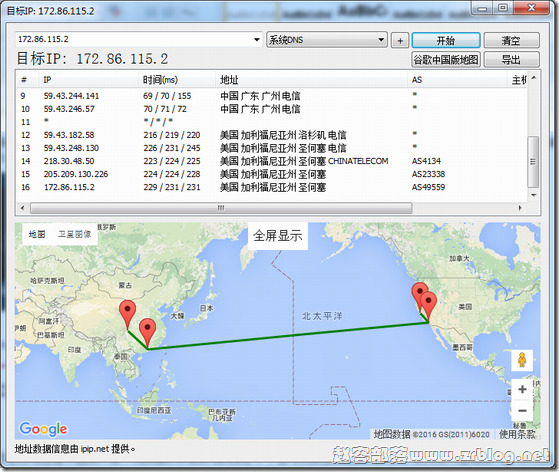Switch map to 地图 map view
This screenshot has height=472, width=559.
37,234
